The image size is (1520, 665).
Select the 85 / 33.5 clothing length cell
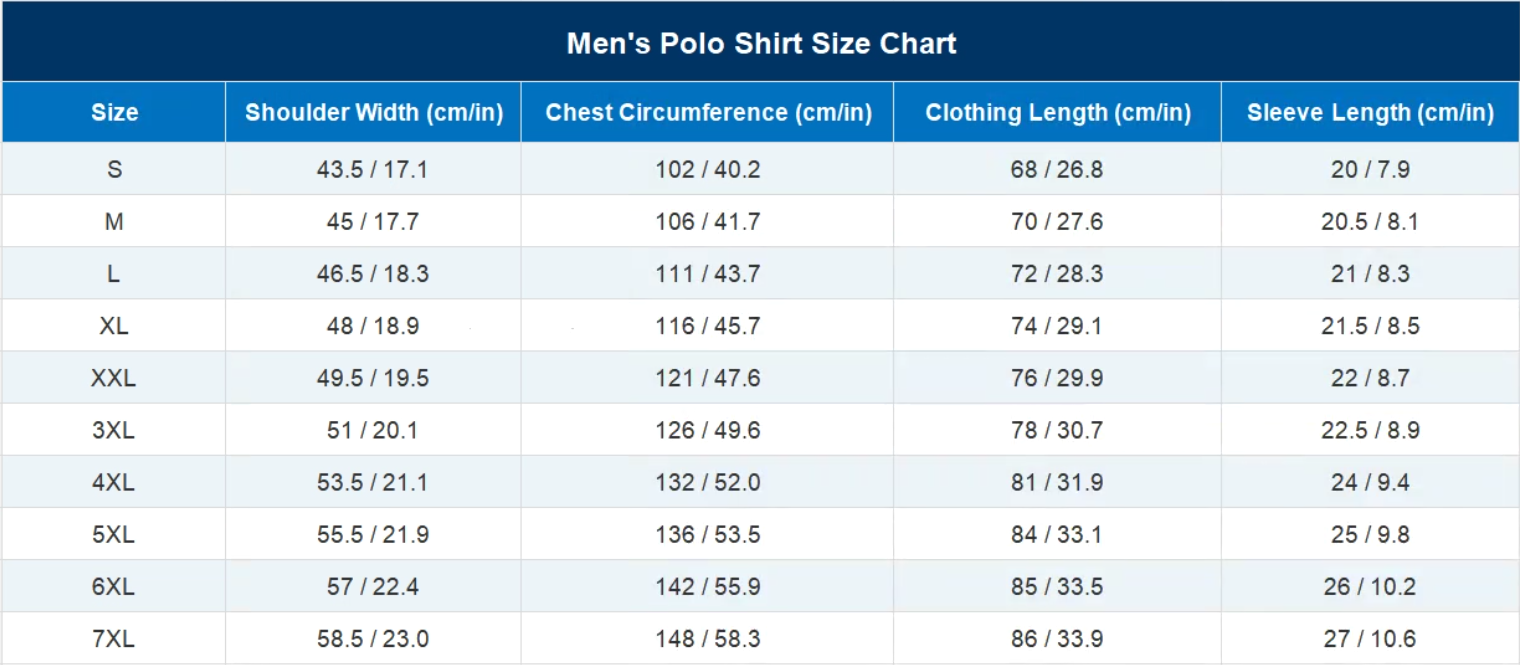pyautogui.click(x=1057, y=586)
